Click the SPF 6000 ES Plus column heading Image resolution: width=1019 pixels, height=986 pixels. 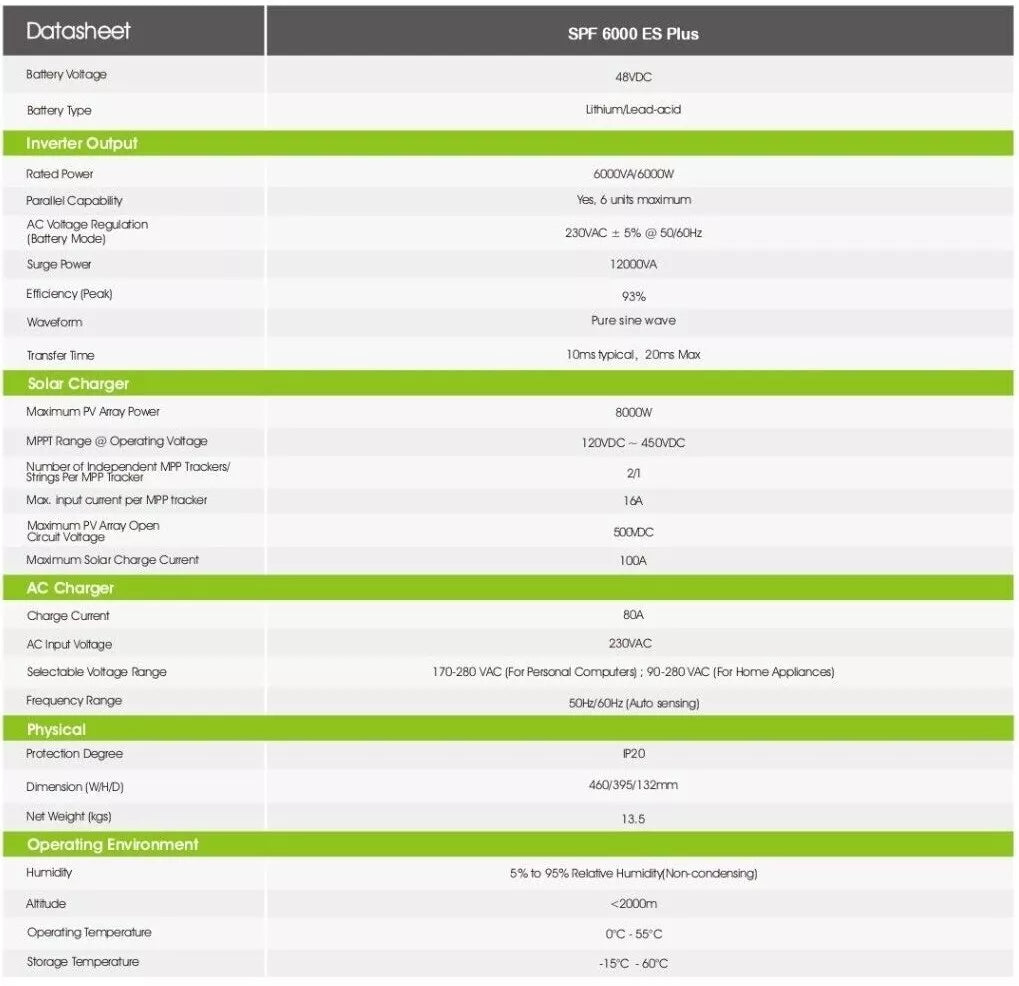pos(633,33)
